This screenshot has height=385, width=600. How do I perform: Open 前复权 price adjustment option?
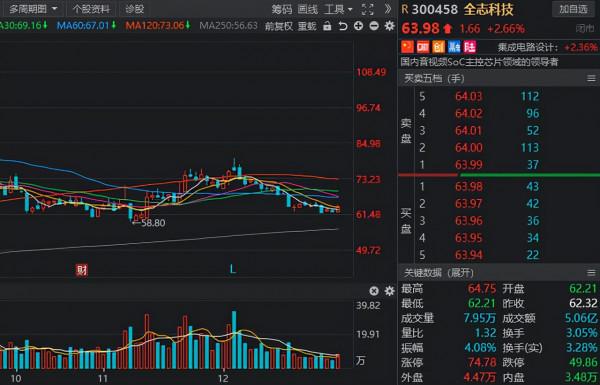point(279,26)
